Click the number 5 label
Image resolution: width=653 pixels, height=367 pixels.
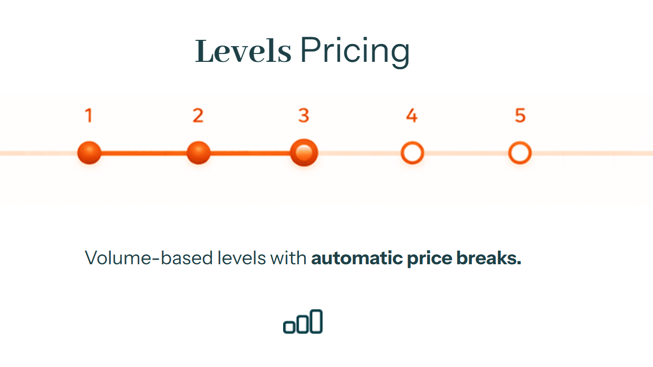click(x=520, y=116)
